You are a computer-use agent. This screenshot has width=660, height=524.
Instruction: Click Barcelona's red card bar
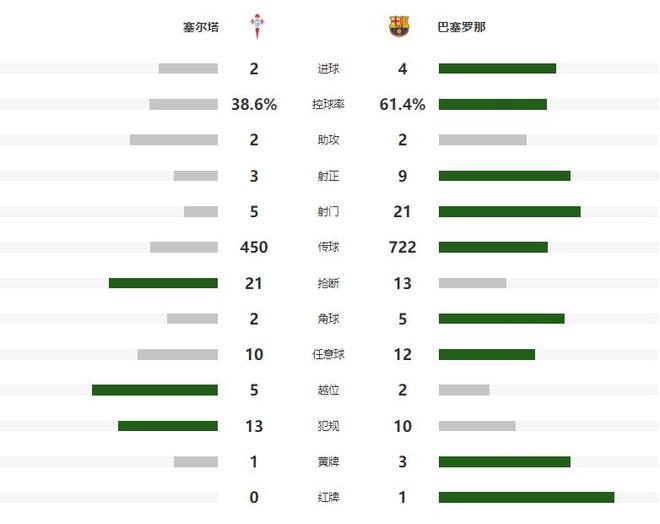[526, 497]
